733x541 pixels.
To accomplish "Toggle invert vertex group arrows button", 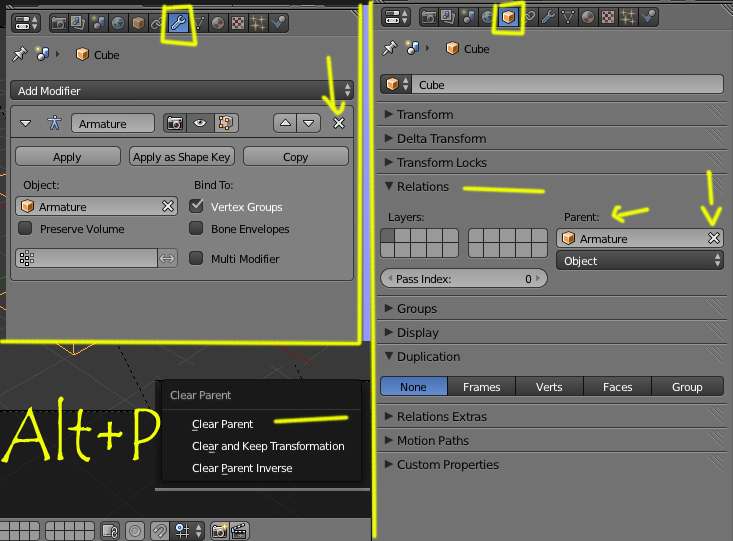I will (x=167, y=258).
